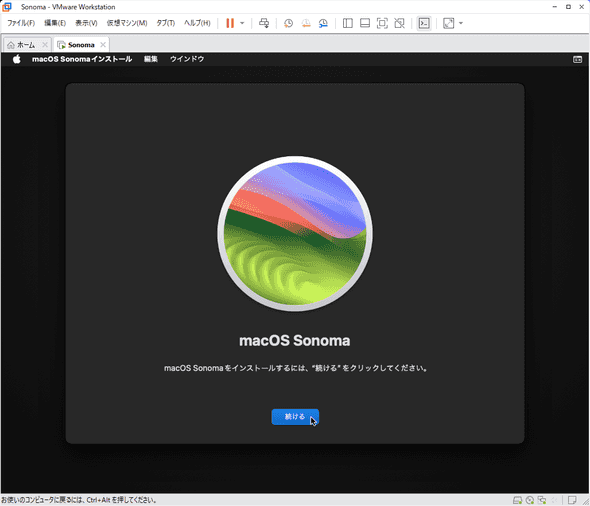Click the message log status bar icon
Image resolution: width=590 pixels, height=506 pixels.
click(572, 500)
